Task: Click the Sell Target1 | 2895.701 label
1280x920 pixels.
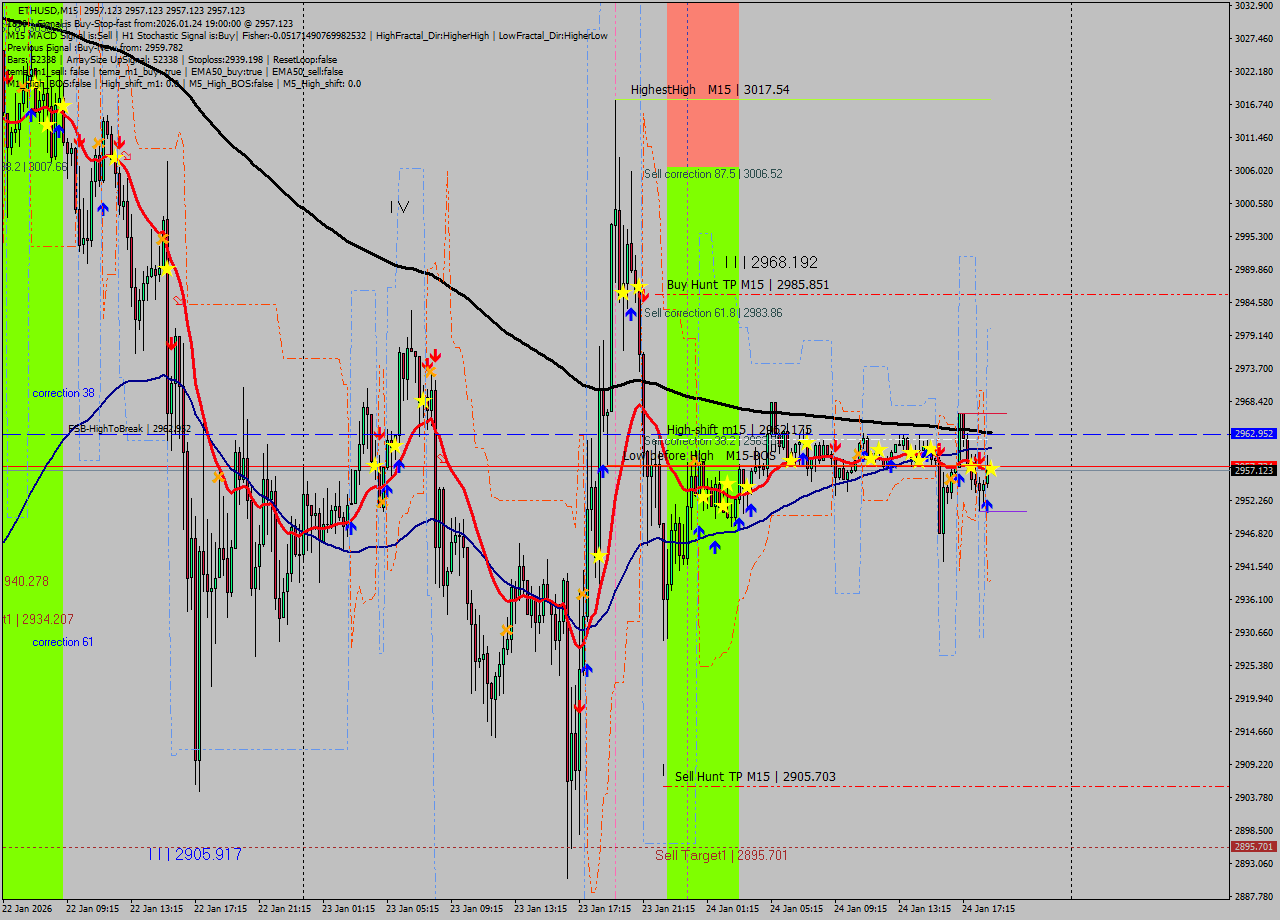Action: pyautogui.click(x=721, y=855)
